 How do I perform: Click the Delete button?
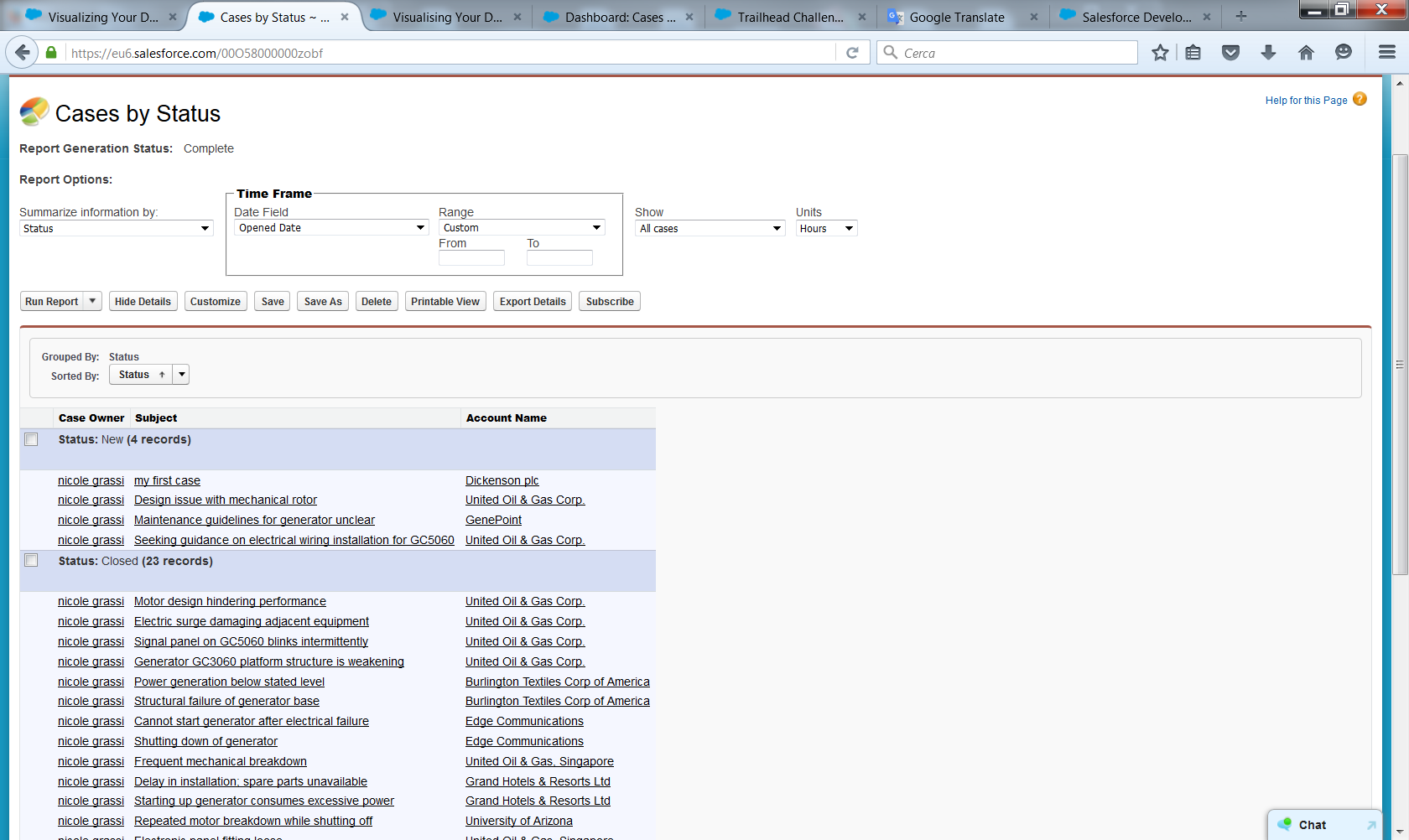377,301
